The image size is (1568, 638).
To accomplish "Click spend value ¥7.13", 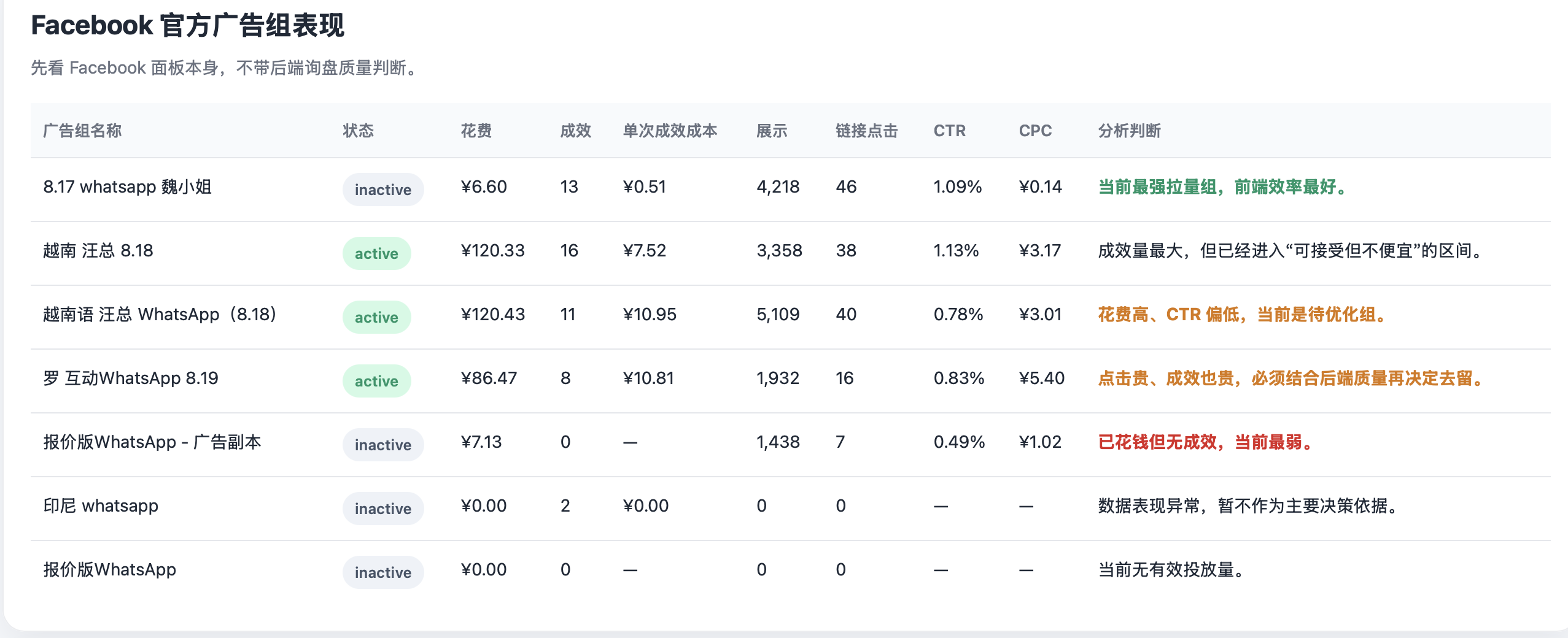I will (481, 442).
